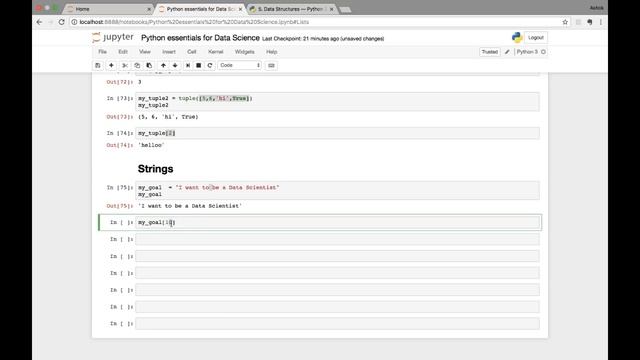Reload the browser page
The image size is (640, 360).
pyautogui.click(x=62, y=22)
